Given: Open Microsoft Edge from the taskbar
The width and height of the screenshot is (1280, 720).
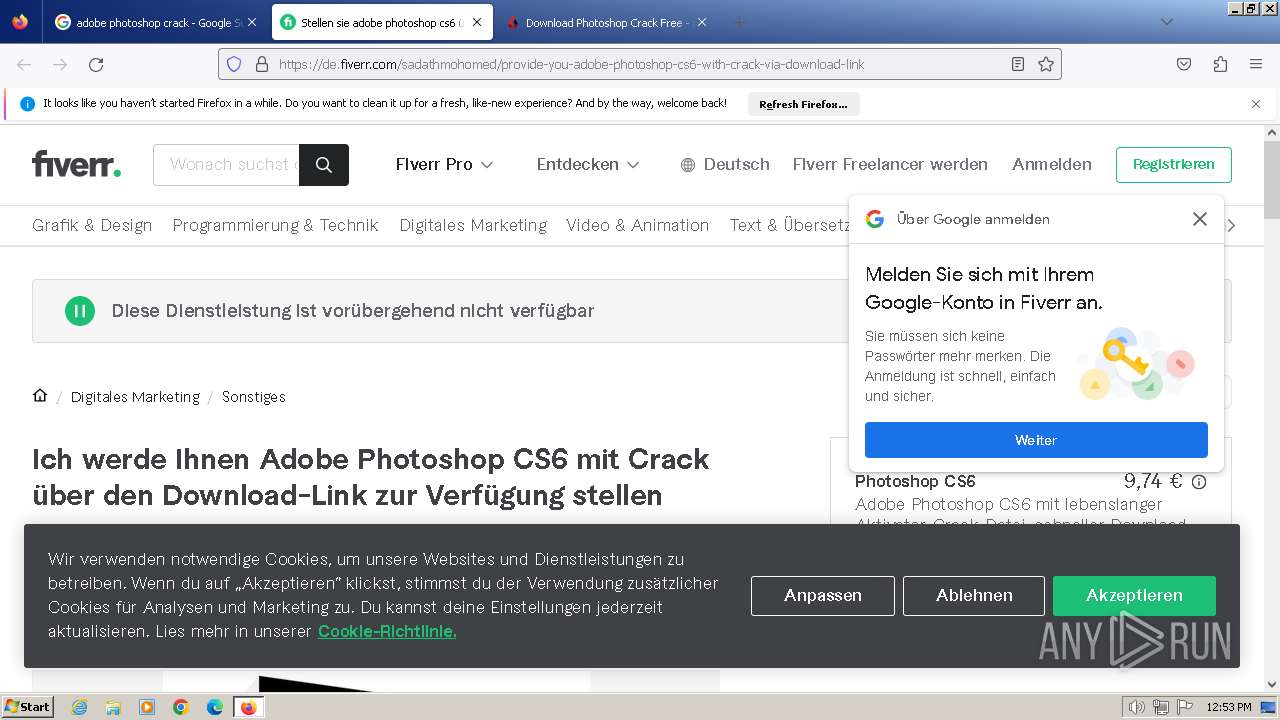Looking at the screenshot, I should (x=215, y=707).
